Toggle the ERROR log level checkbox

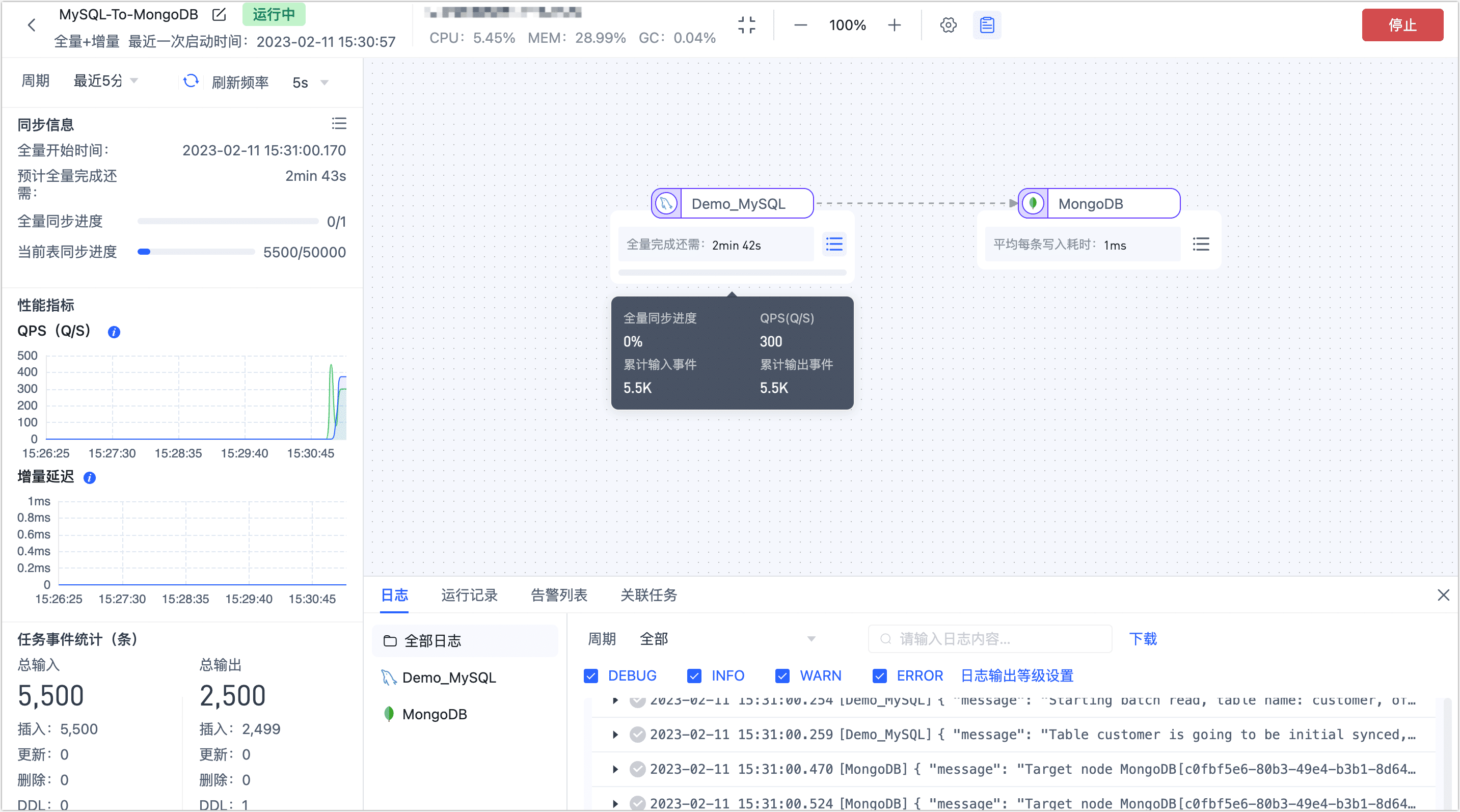(880, 675)
